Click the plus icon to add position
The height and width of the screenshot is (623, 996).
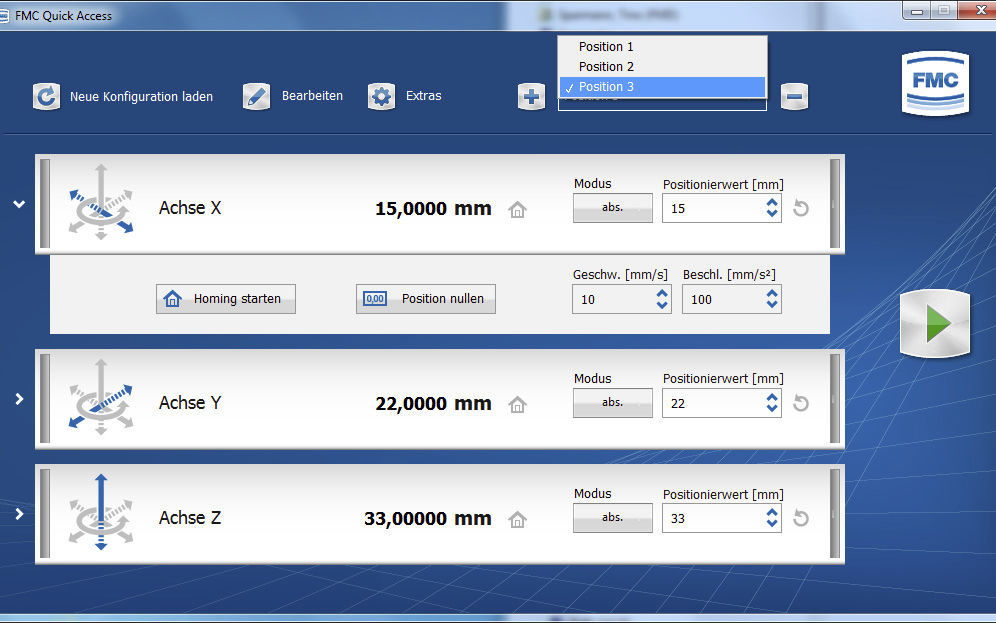point(531,97)
